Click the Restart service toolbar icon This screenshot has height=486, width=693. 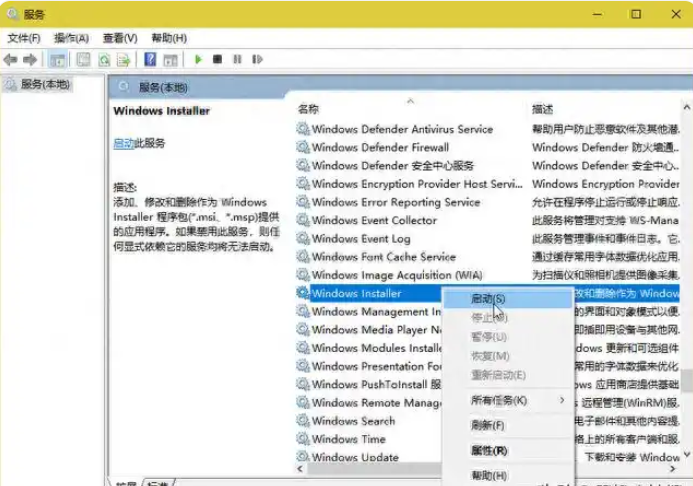pyautogui.click(x=257, y=59)
